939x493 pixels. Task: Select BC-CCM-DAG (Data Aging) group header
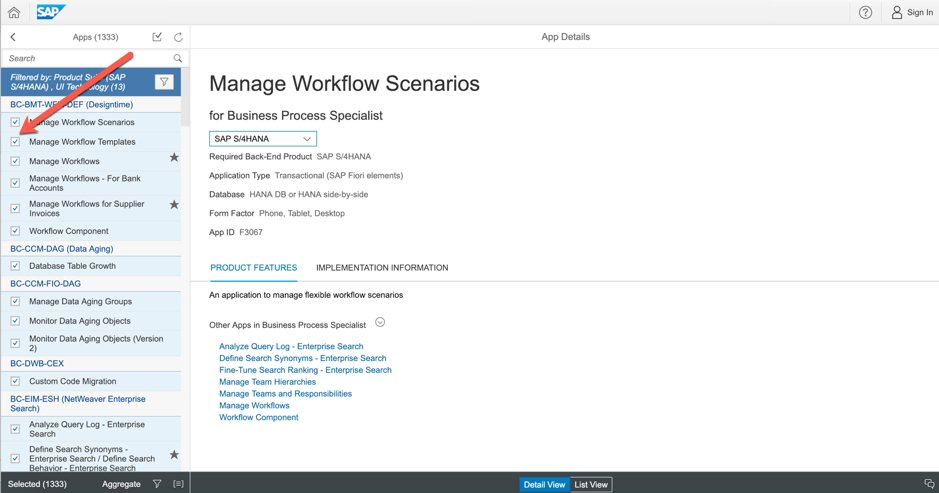[x=91, y=249]
